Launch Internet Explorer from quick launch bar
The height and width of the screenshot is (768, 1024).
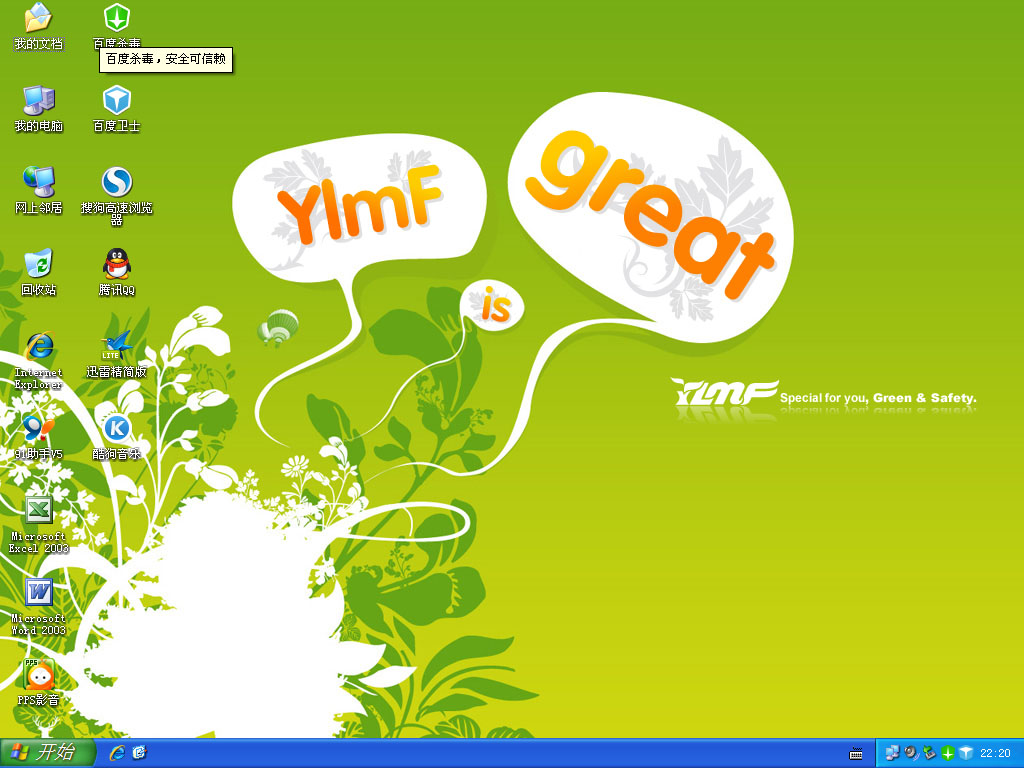pyautogui.click(x=117, y=753)
